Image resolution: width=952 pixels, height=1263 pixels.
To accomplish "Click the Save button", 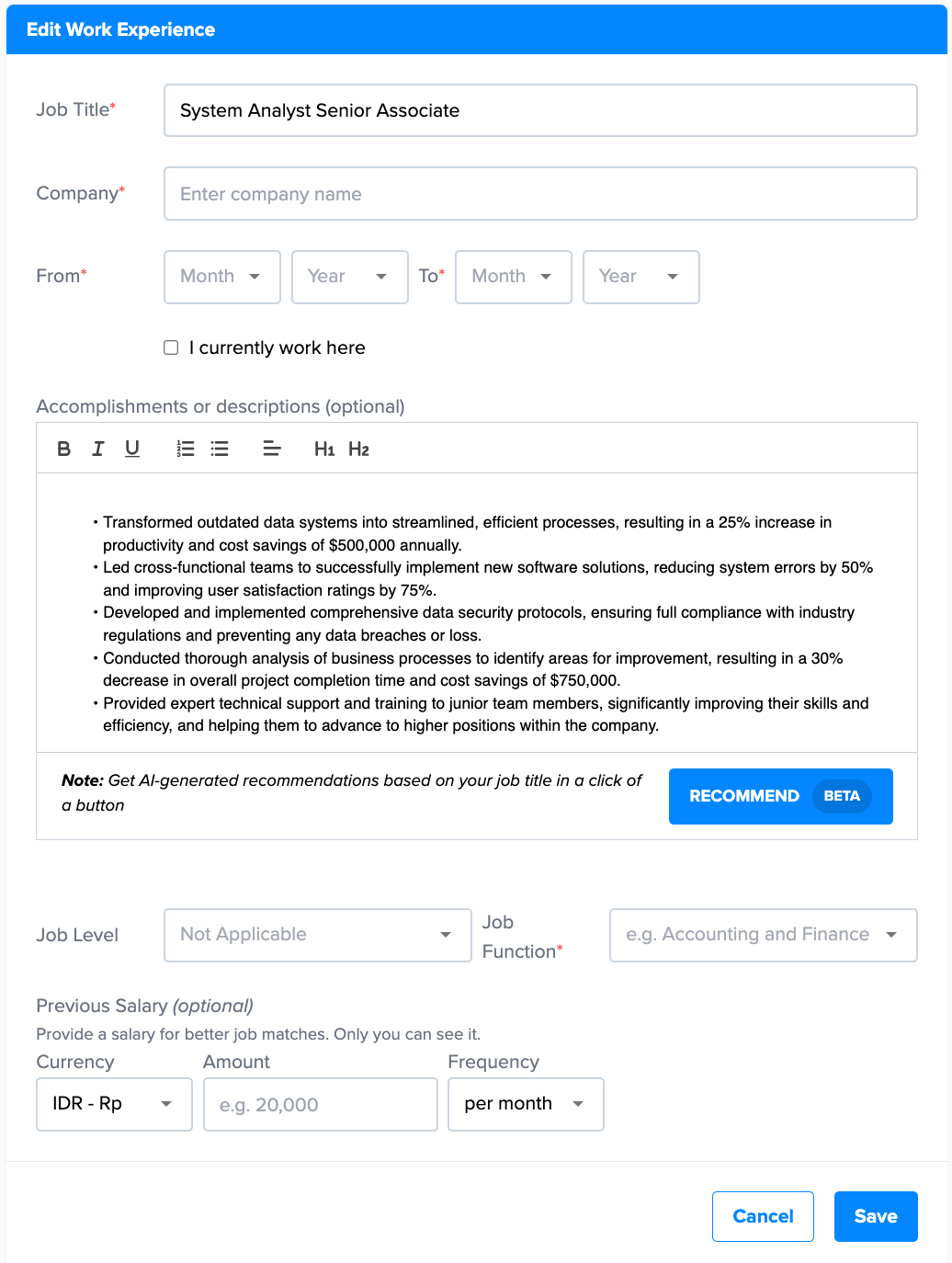I will (875, 1216).
